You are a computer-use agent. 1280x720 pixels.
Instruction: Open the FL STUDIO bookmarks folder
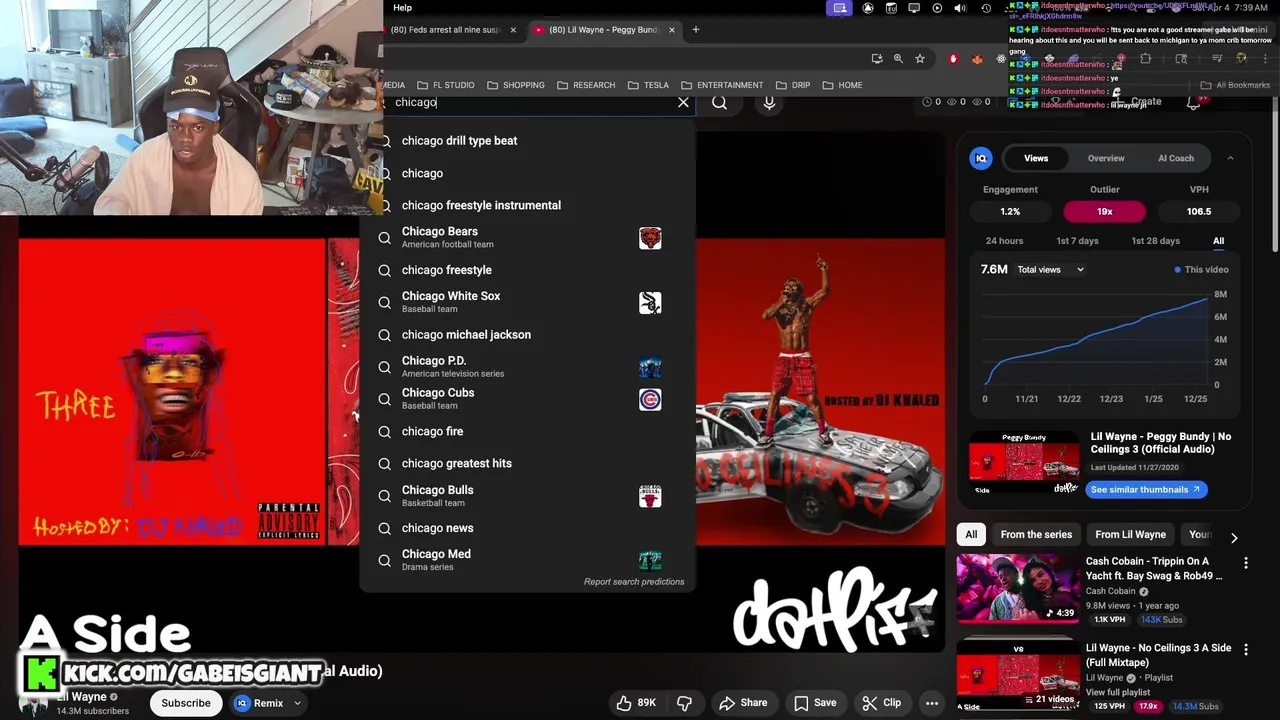click(446, 85)
